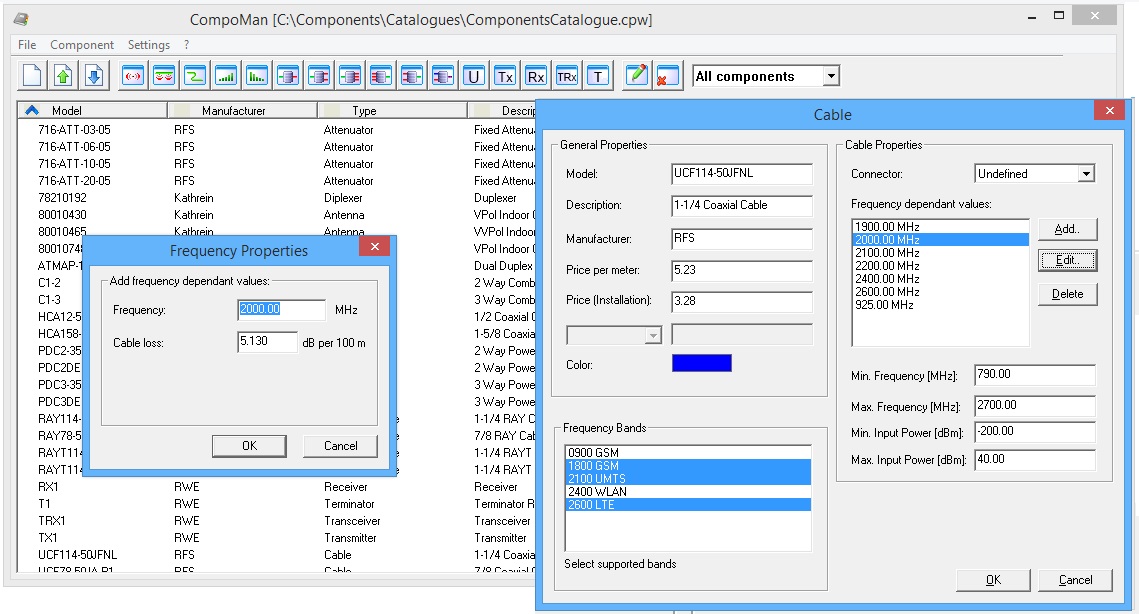
Task: Click the U component toolbar icon
Action: 474,76
